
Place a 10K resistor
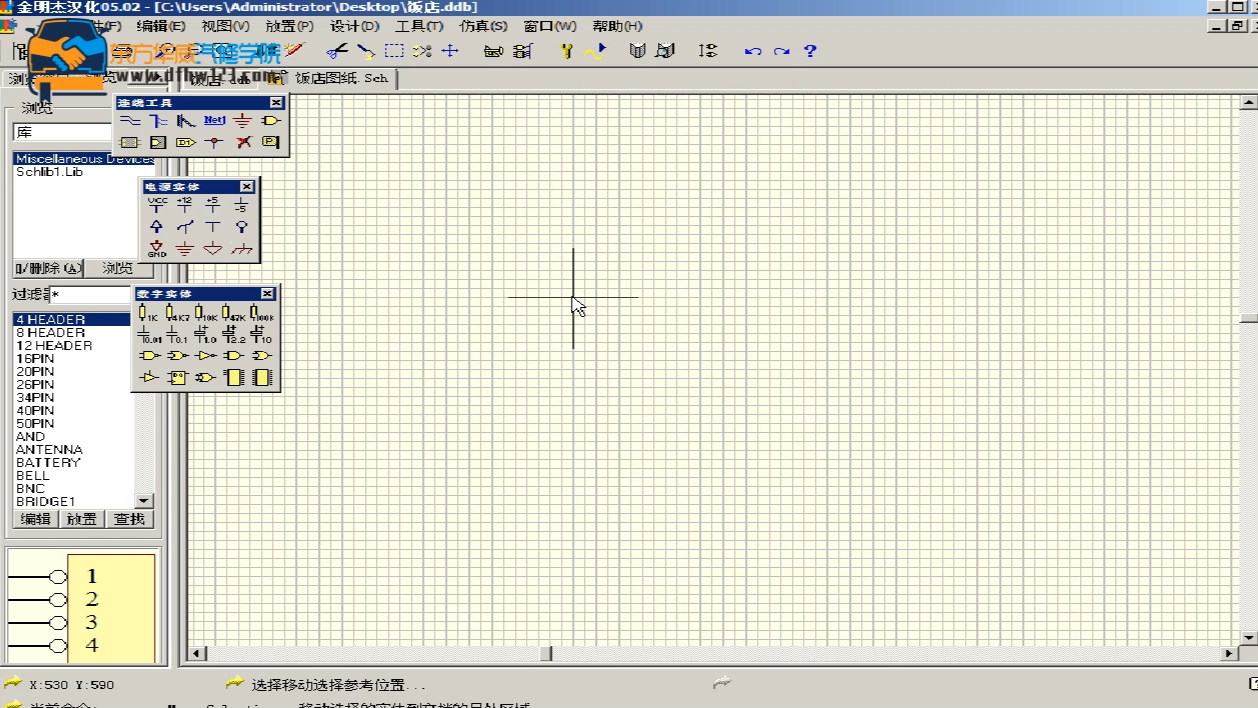pos(205,314)
